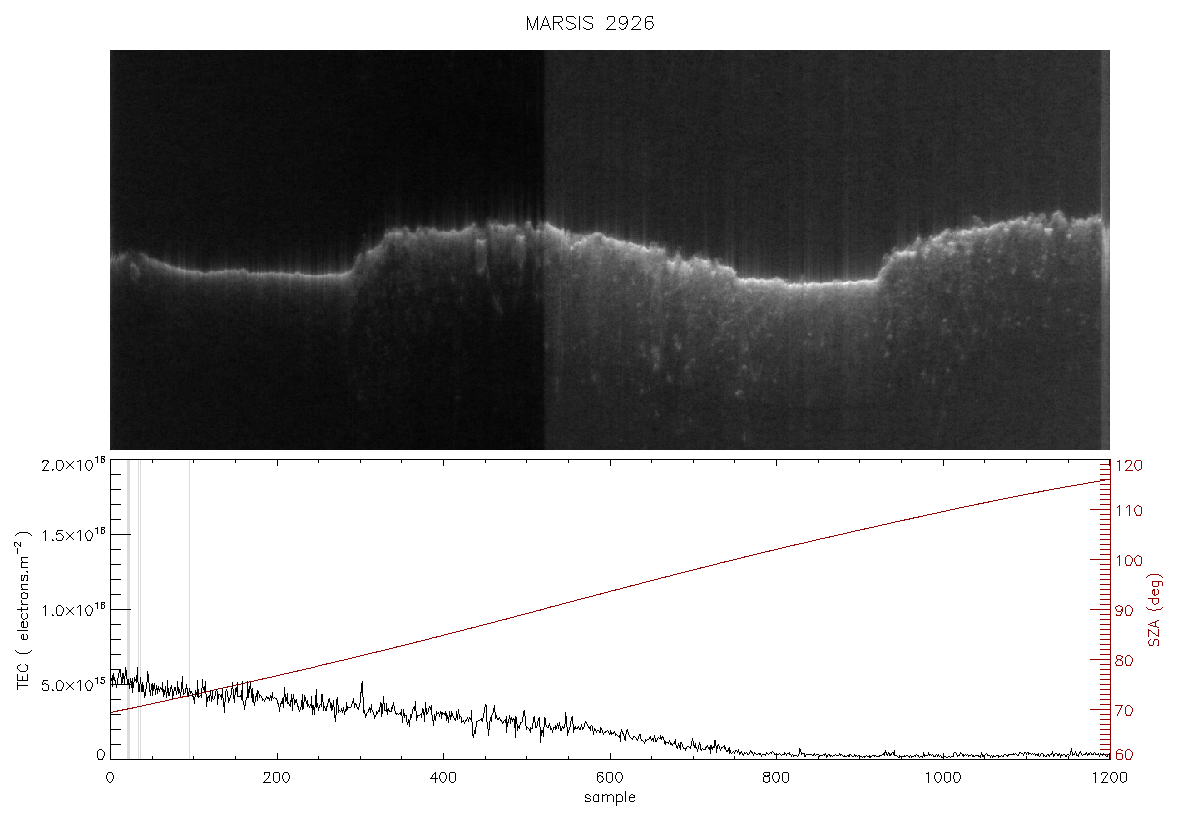Click the 5.0×10^15 TEC axis value

73,685
